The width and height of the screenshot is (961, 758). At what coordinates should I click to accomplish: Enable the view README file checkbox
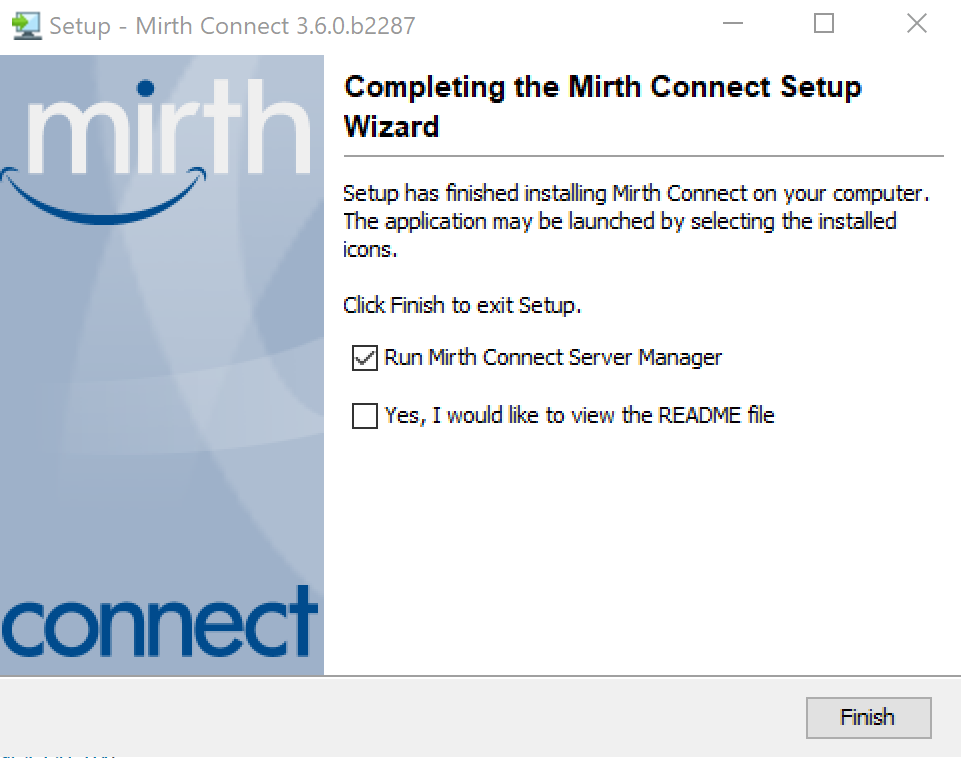[x=365, y=415]
